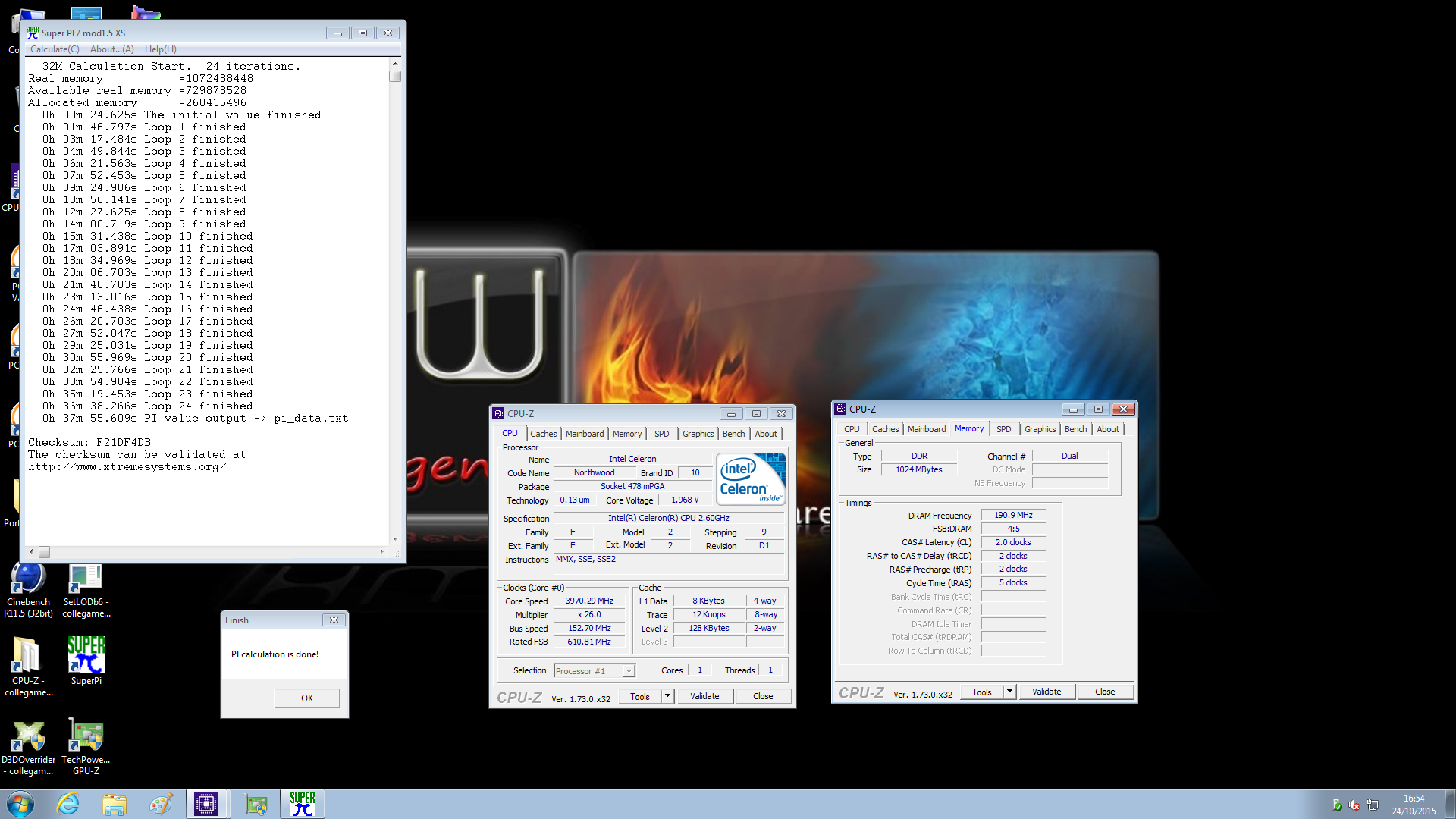Click Super PI horizontal scrollbar left arrow
This screenshot has width=1456, height=819.
(x=31, y=552)
